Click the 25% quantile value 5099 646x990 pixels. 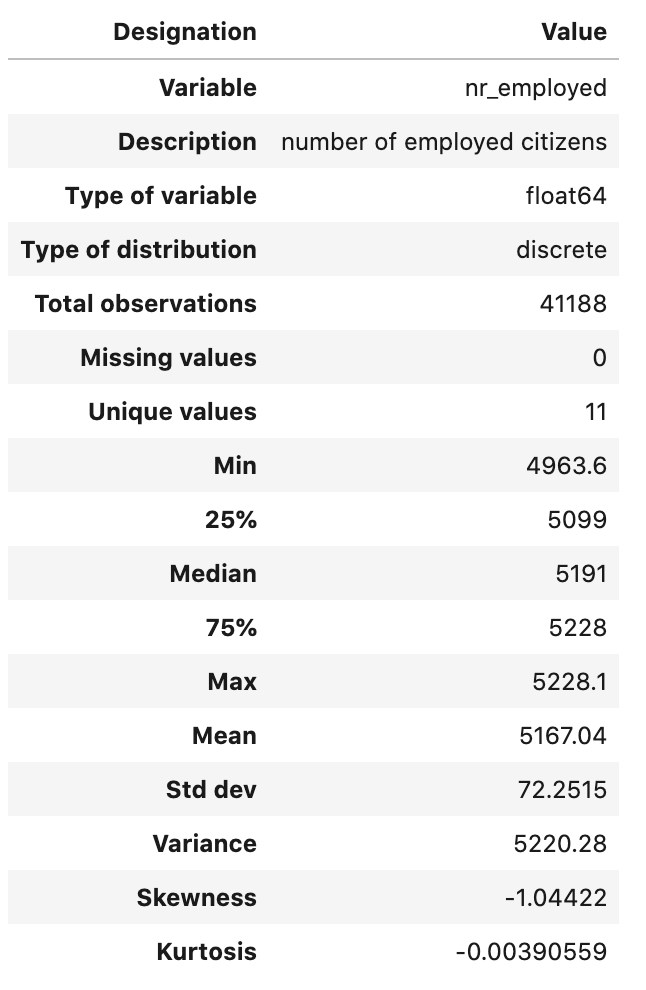pyautogui.click(x=577, y=520)
